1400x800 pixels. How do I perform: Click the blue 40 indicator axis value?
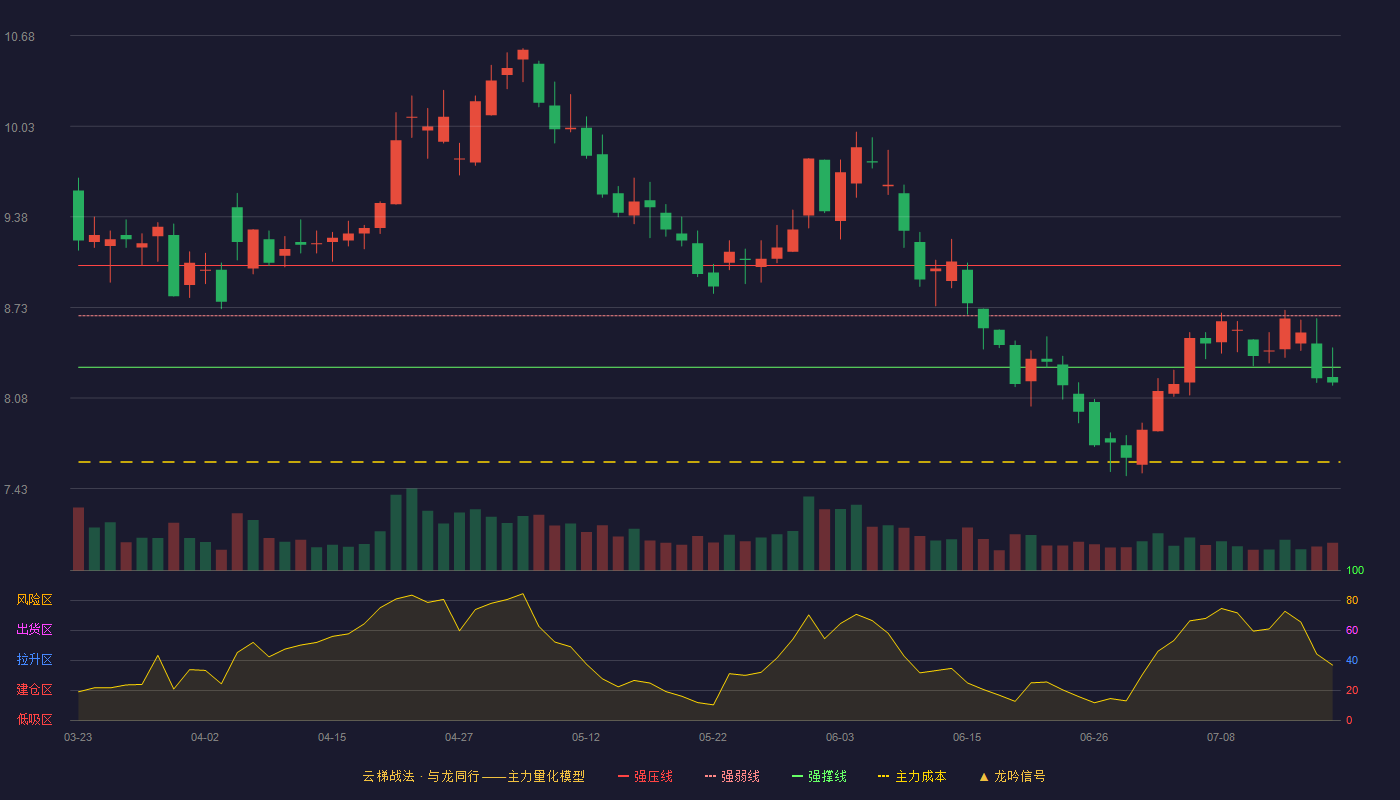1352,661
